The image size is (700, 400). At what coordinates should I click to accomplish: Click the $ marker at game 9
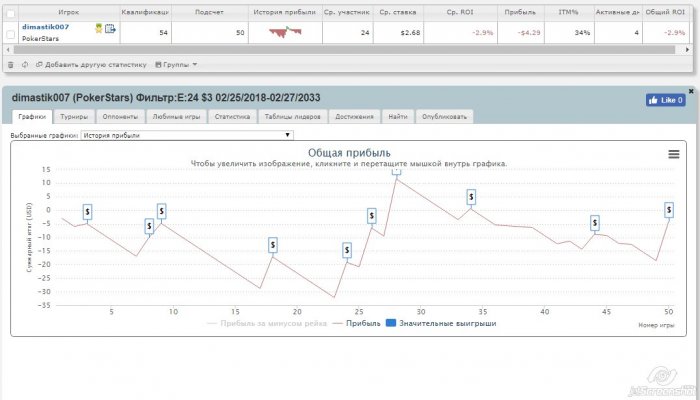pos(162,211)
